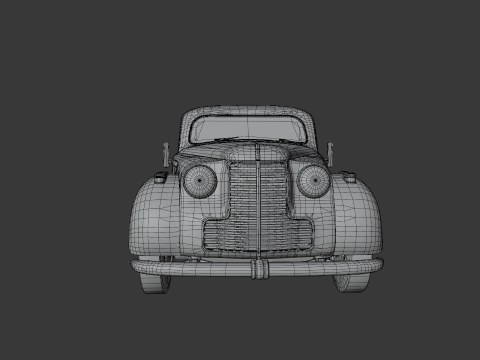Click the right front wheel

coord(351,283)
